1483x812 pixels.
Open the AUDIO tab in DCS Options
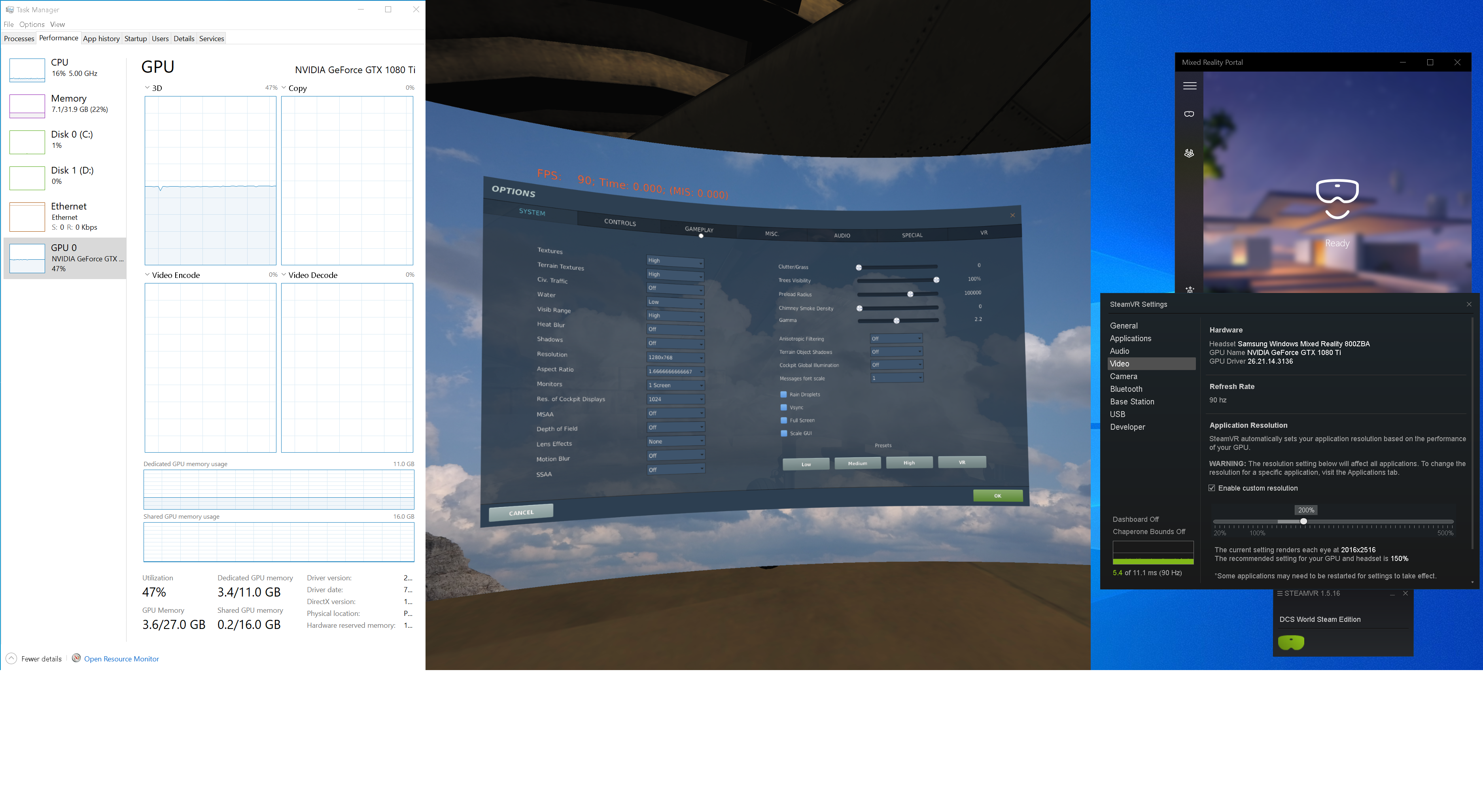pos(842,235)
